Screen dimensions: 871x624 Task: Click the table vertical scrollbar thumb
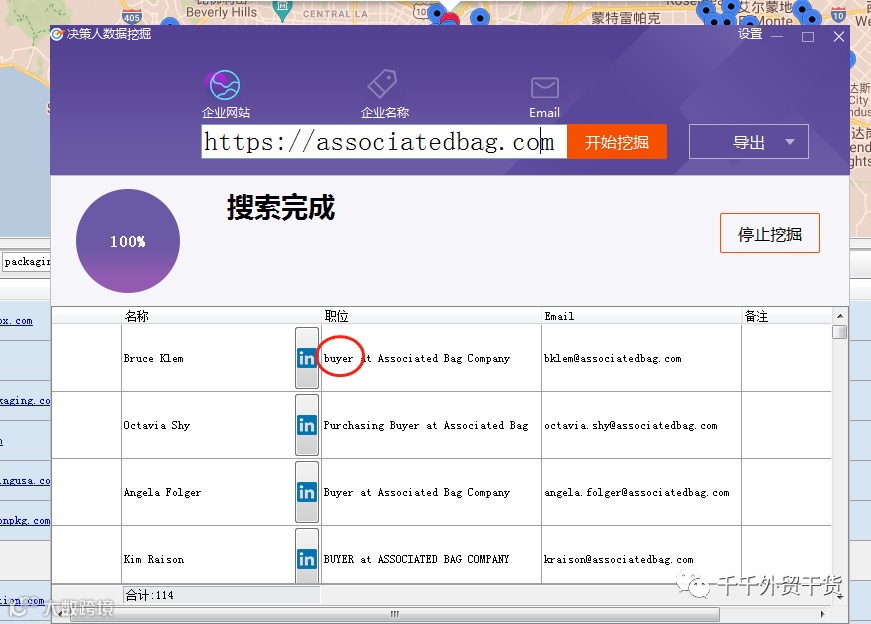[x=840, y=332]
